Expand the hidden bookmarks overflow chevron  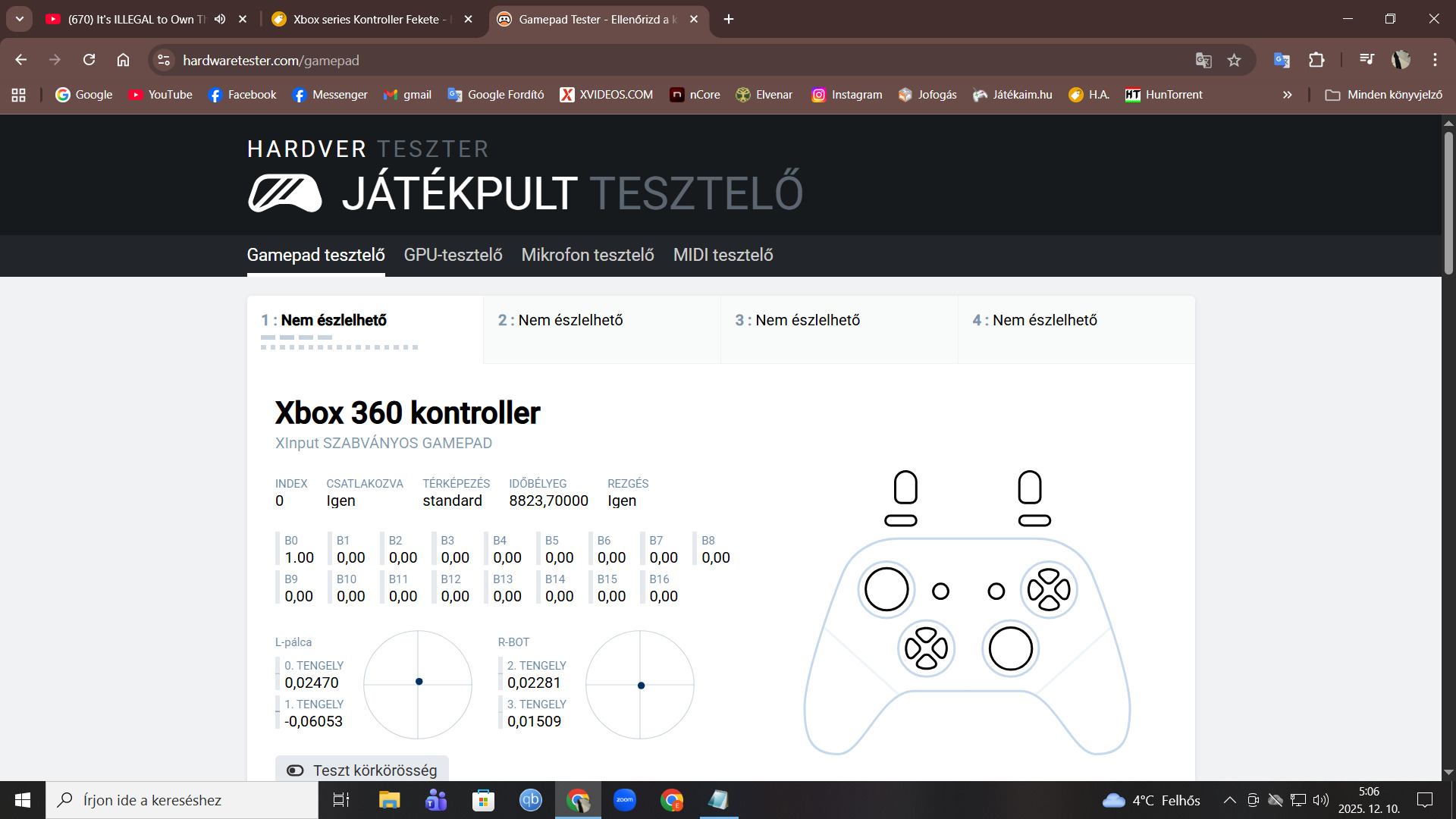pyautogui.click(x=1287, y=95)
